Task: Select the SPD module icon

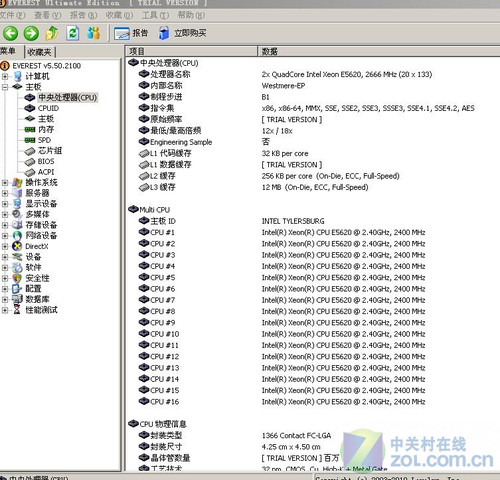Action: [30, 140]
